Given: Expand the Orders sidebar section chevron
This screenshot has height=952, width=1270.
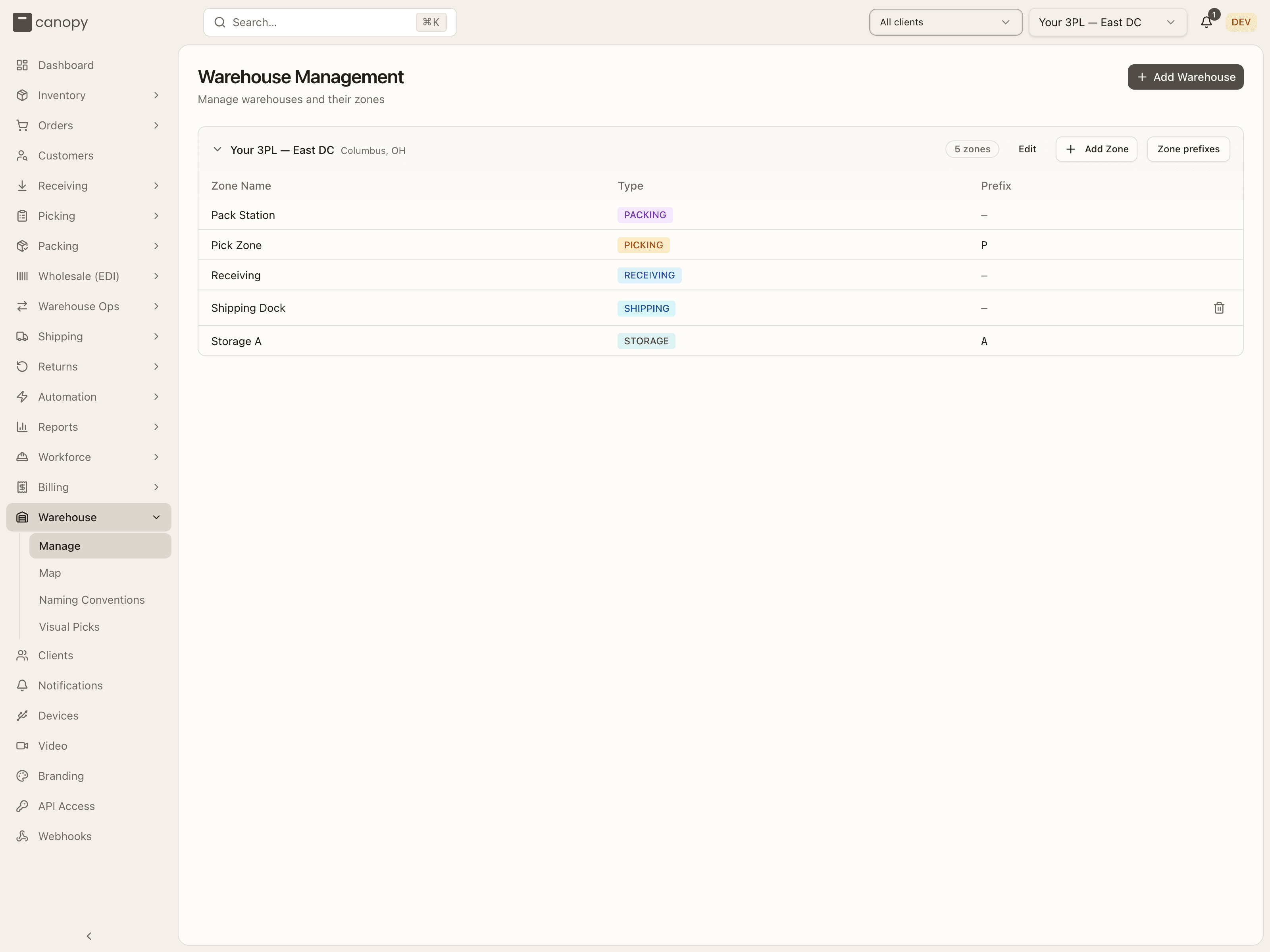Looking at the screenshot, I should [x=156, y=125].
